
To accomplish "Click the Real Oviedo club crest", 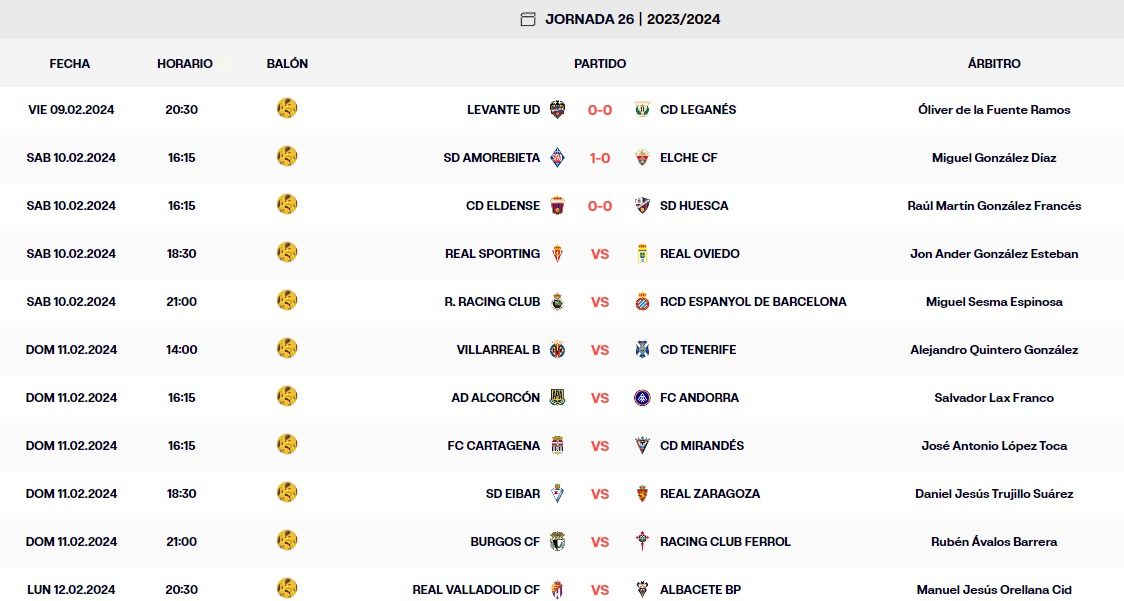I will pyautogui.click(x=643, y=254).
